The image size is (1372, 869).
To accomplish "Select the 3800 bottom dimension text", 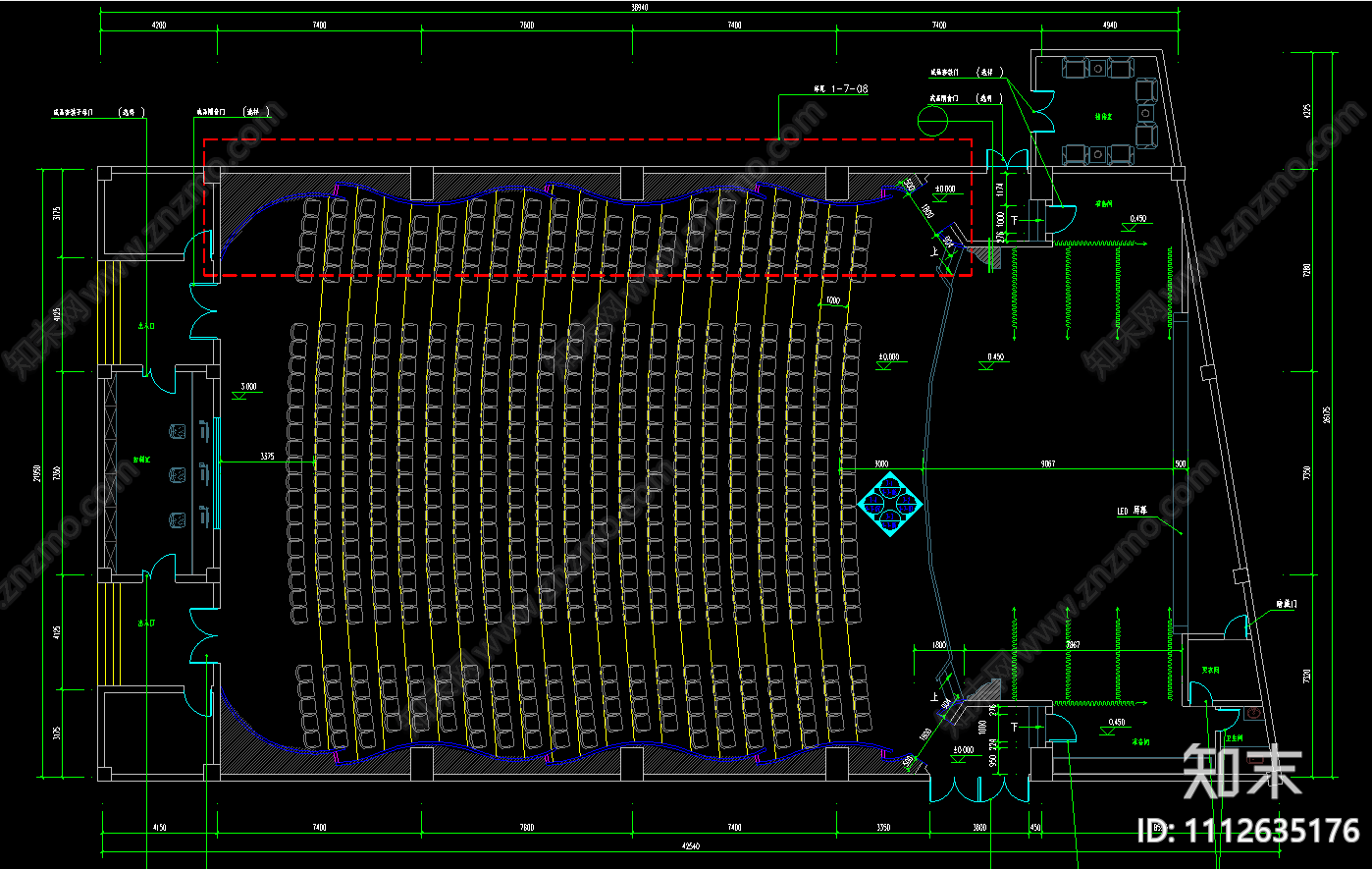I will 978,827.
